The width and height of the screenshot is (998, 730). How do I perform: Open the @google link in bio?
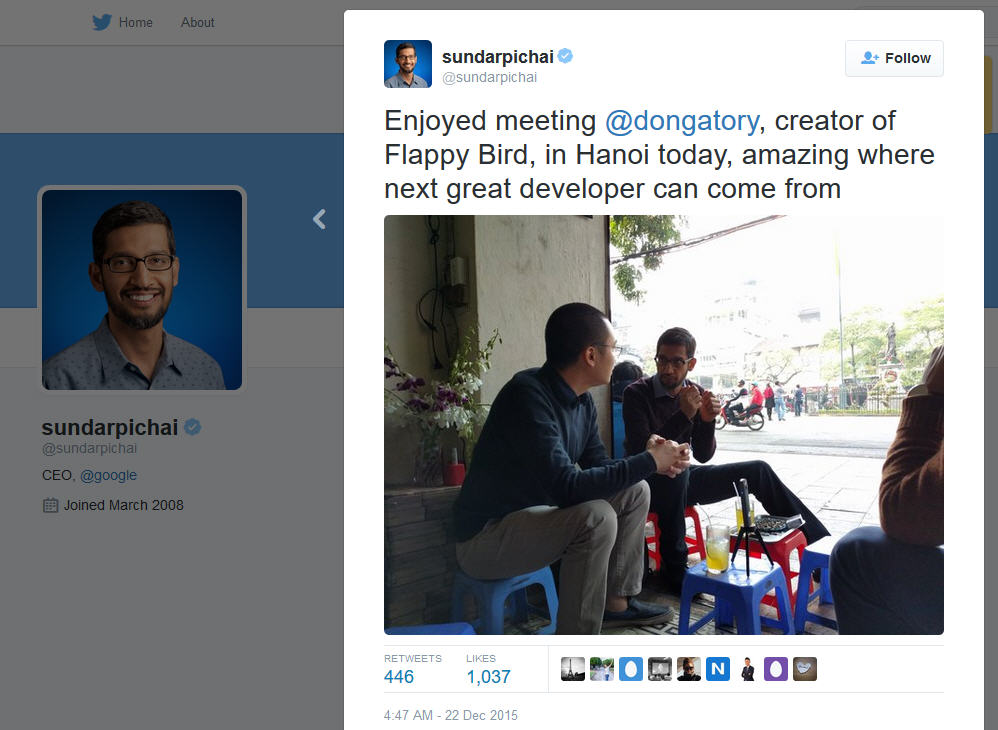pyautogui.click(x=108, y=475)
